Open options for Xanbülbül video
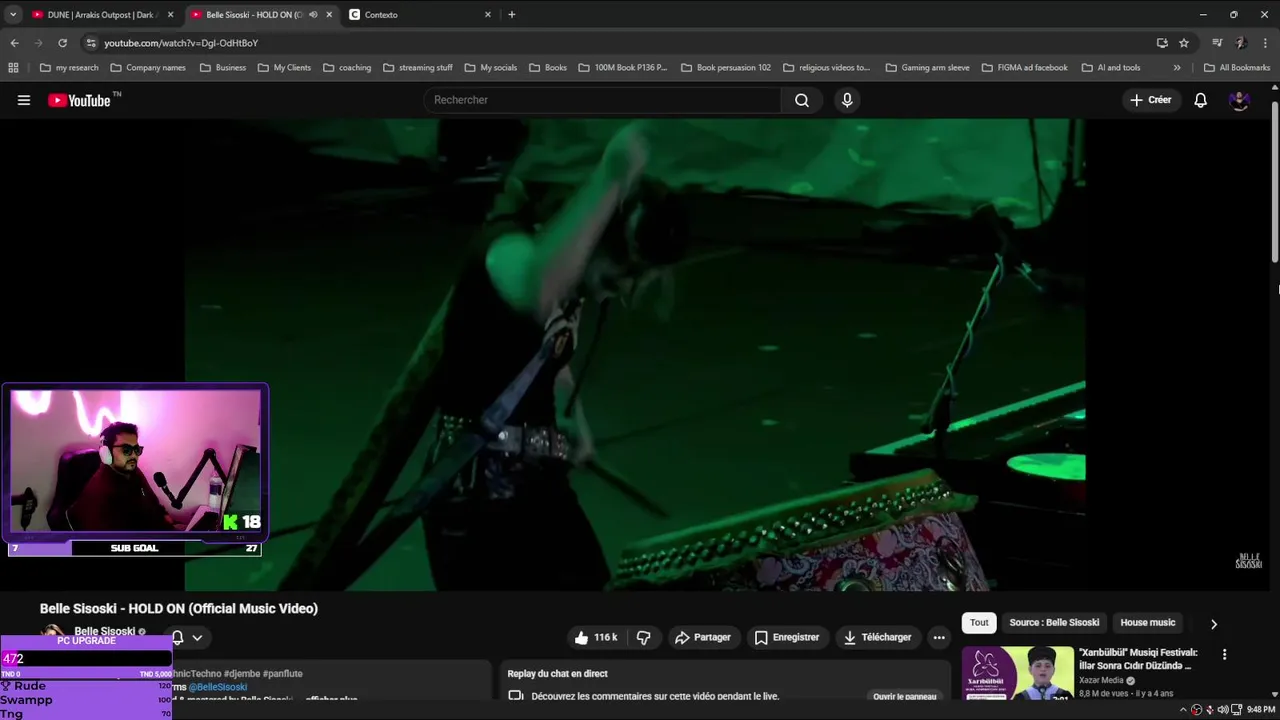Screen dimensions: 1280x720 coord(1224,655)
